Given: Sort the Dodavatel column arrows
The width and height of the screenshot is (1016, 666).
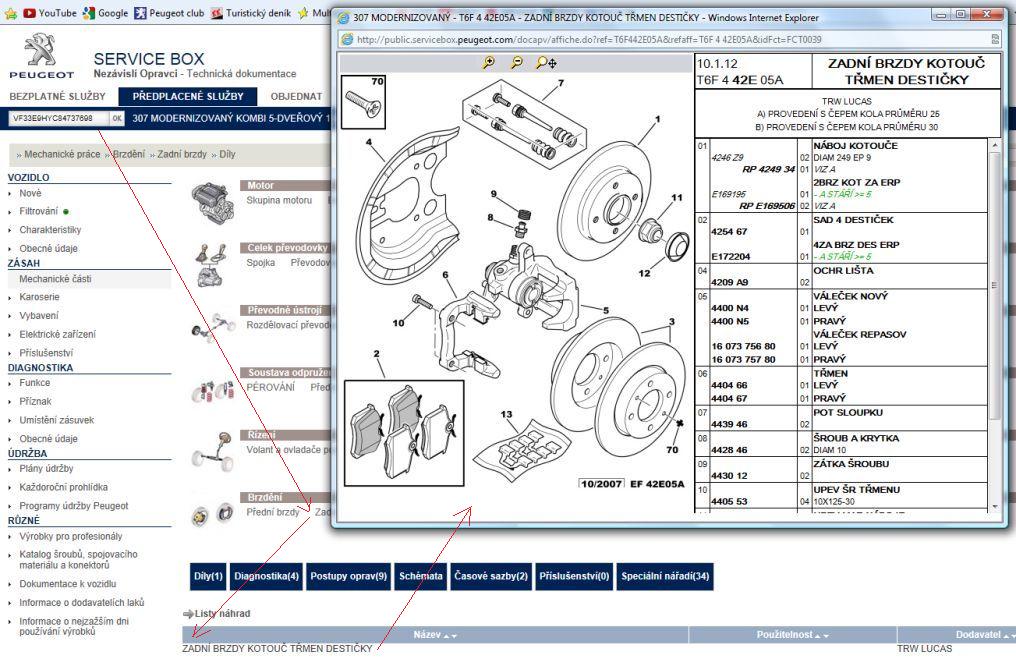Looking at the screenshot, I should point(1008,636).
